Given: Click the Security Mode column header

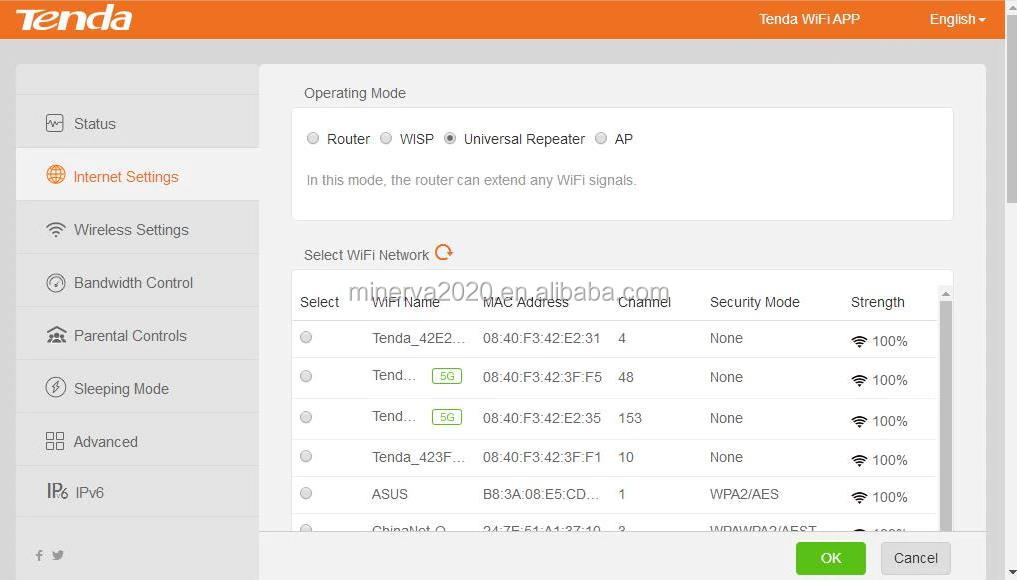Looking at the screenshot, I should pyautogui.click(x=755, y=302).
